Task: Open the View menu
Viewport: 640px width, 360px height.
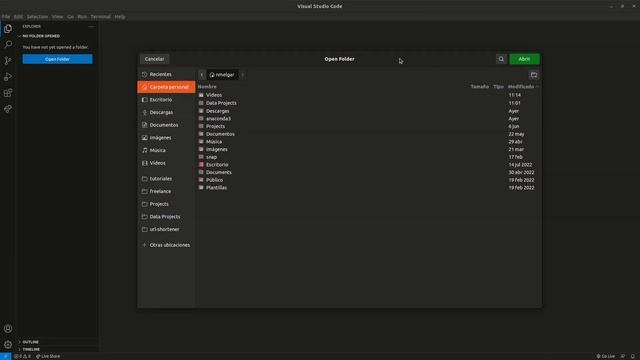Action: coord(58,17)
